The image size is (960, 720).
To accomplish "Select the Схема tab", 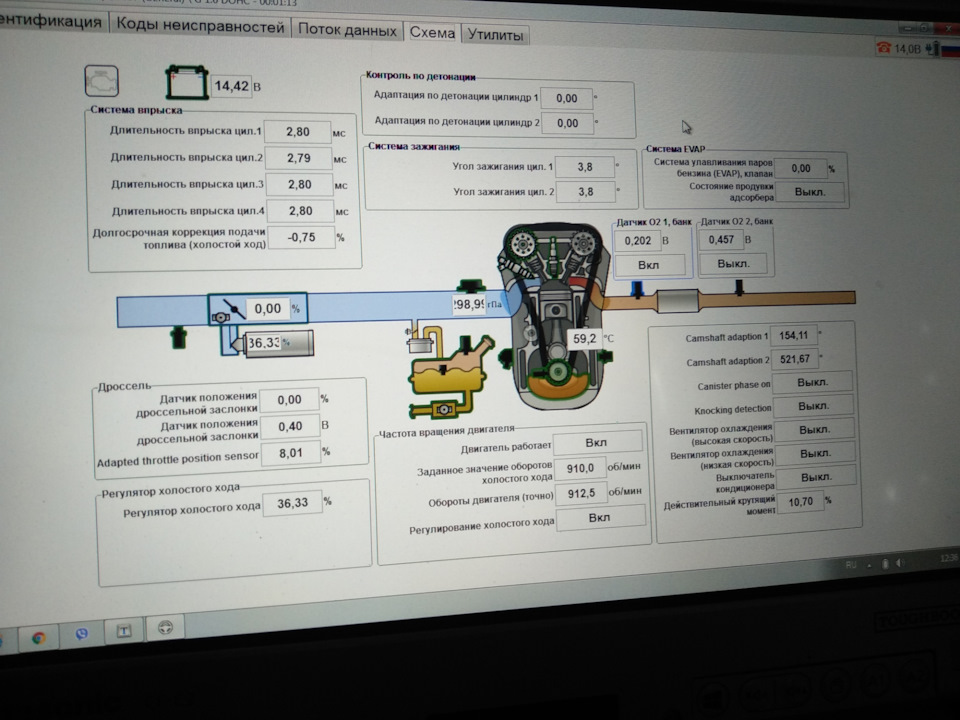I will pyautogui.click(x=432, y=32).
